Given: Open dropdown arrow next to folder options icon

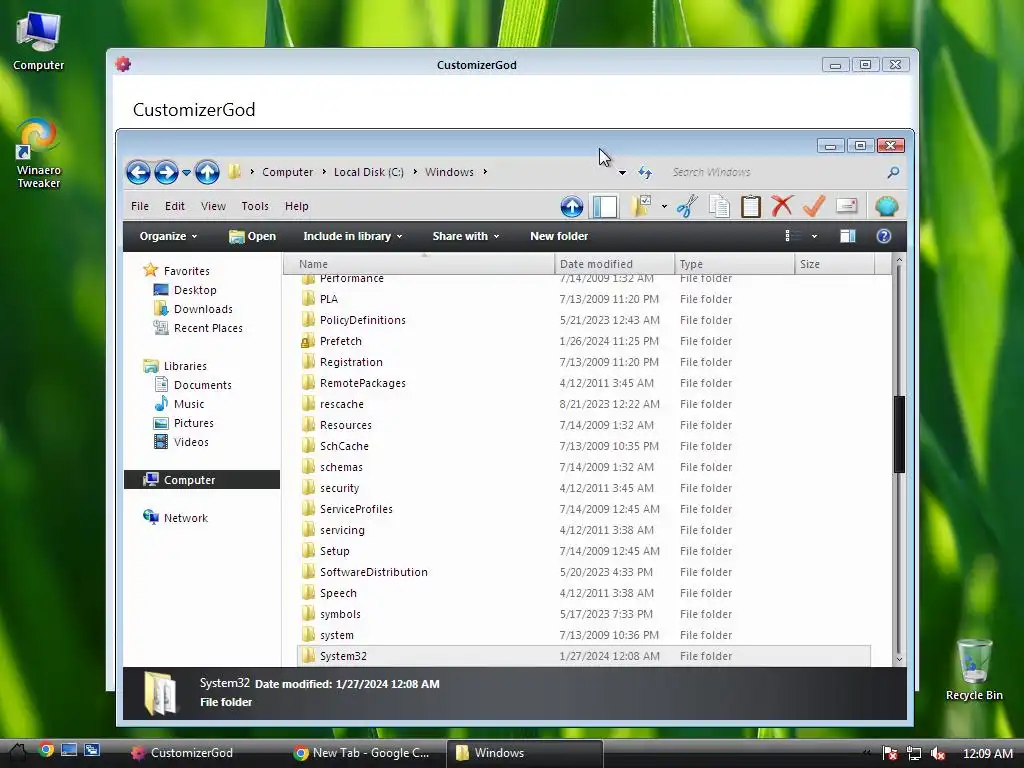Looking at the screenshot, I should point(664,206).
